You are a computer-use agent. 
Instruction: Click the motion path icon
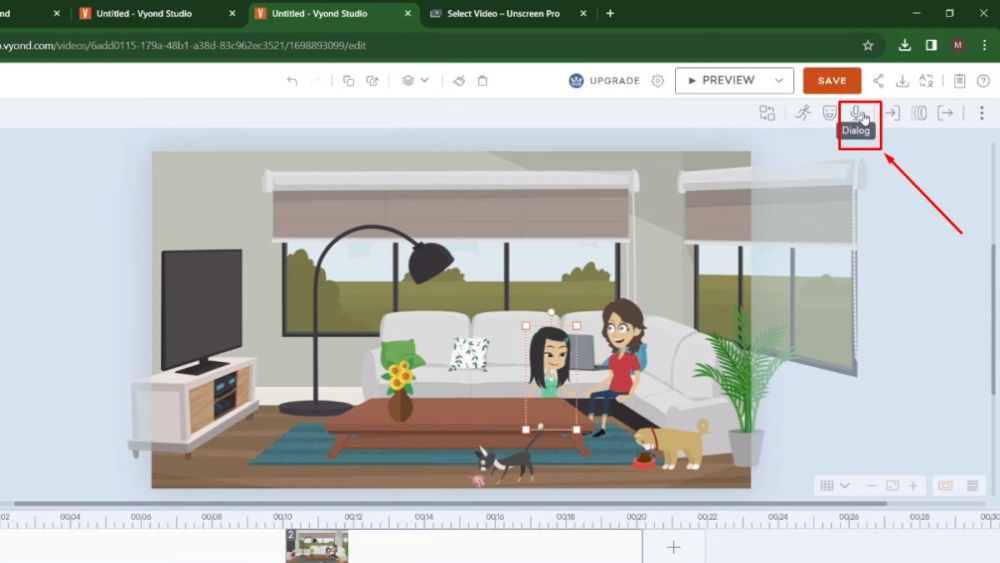pos(918,113)
